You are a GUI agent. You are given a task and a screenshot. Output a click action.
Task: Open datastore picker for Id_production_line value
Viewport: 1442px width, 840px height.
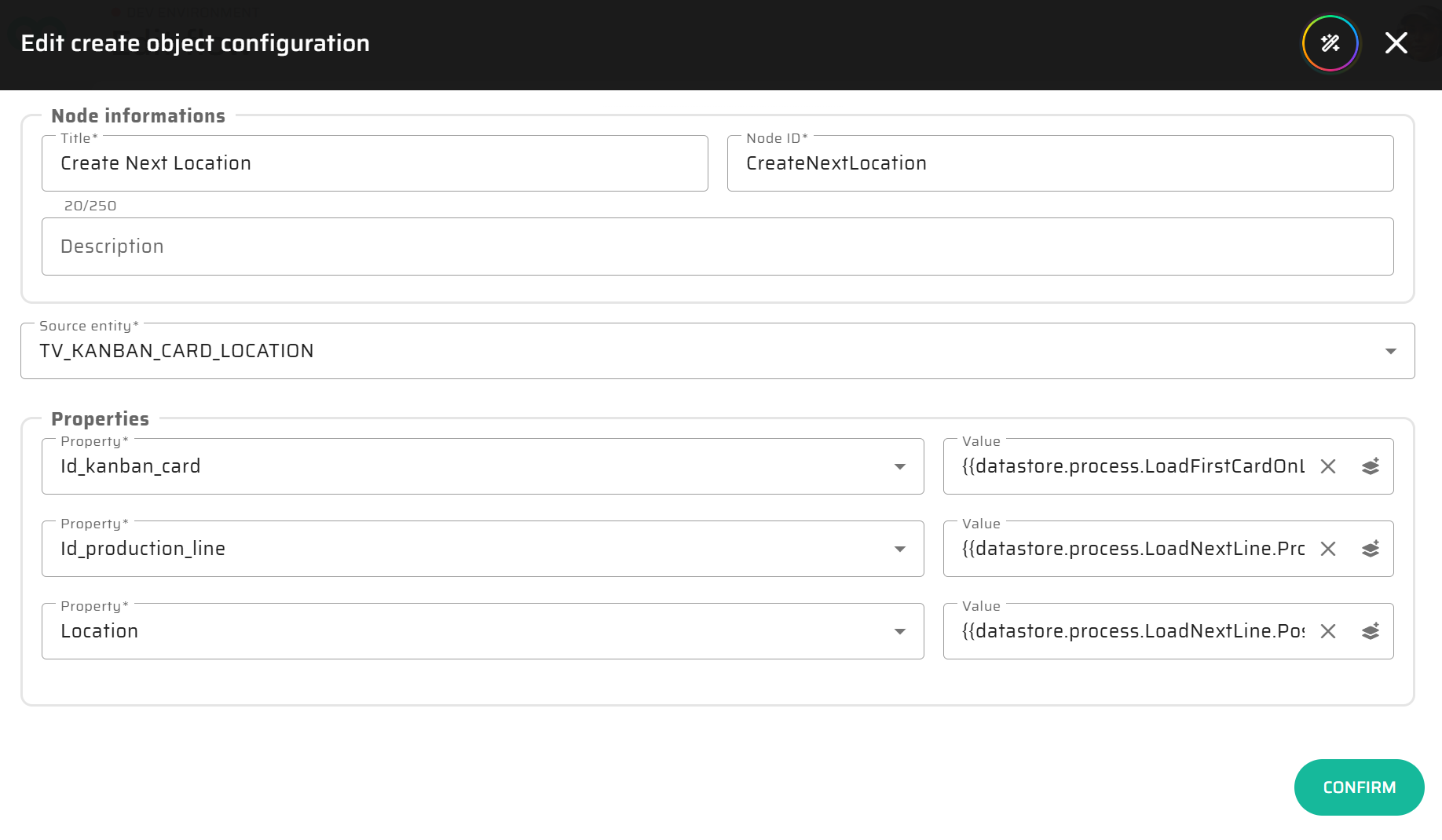(x=1371, y=549)
